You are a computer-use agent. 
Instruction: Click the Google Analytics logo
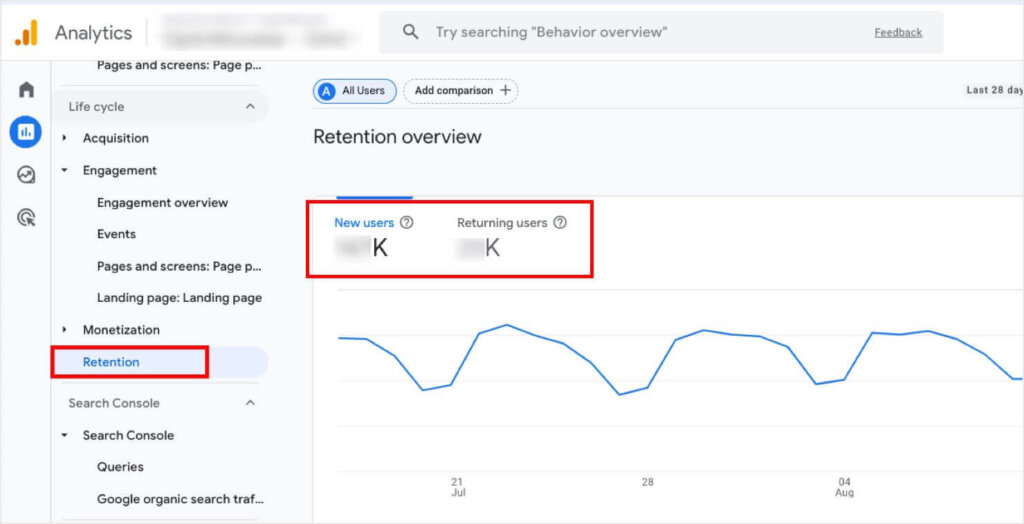[27, 33]
